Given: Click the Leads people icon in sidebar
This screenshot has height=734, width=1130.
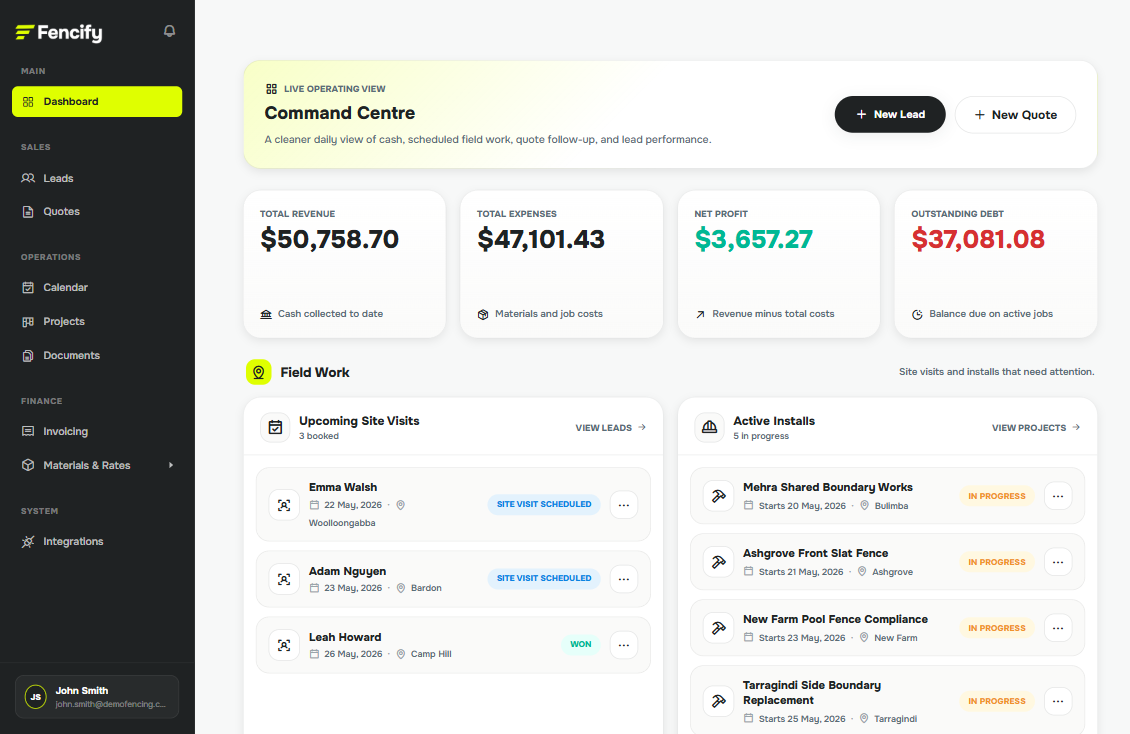Looking at the screenshot, I should click(x=28, y=178).
